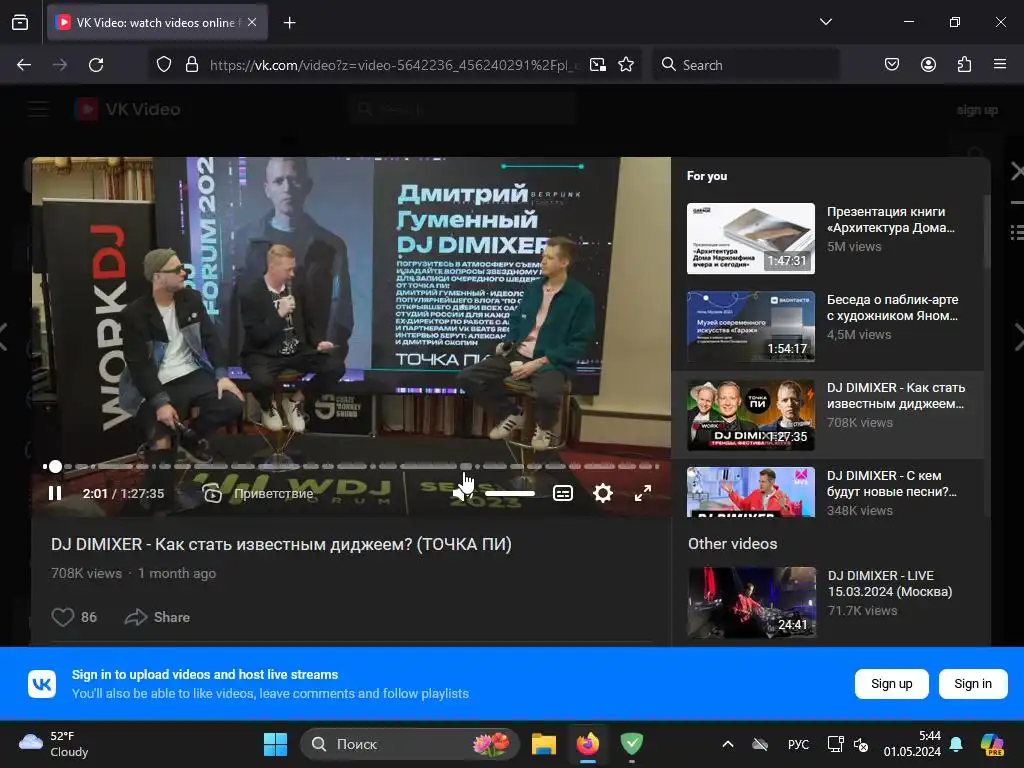List all tabs dropdown arrow
The height and width of the screenshot is (768, 1024).
[825, 22]
